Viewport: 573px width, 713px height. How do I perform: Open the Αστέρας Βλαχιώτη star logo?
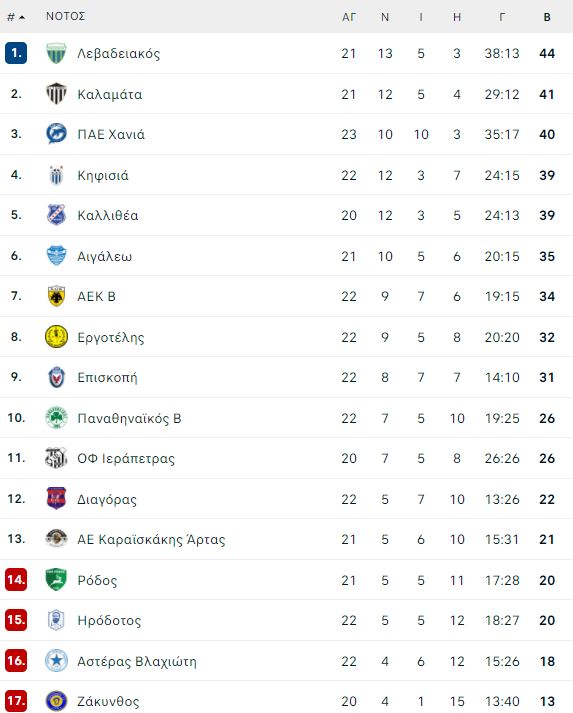(x=56, y=661)
